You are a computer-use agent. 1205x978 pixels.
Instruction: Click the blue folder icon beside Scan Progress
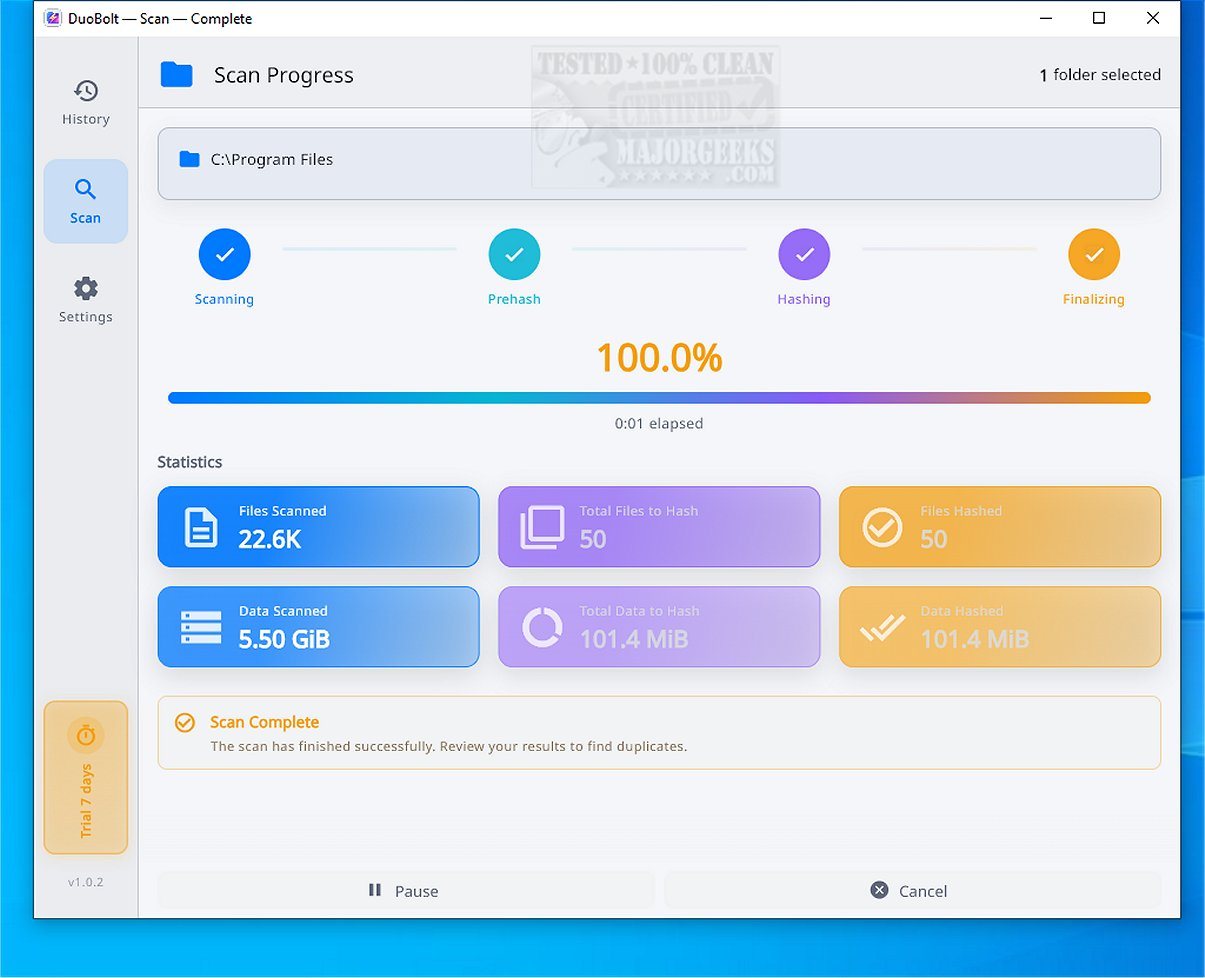[177, 74]
